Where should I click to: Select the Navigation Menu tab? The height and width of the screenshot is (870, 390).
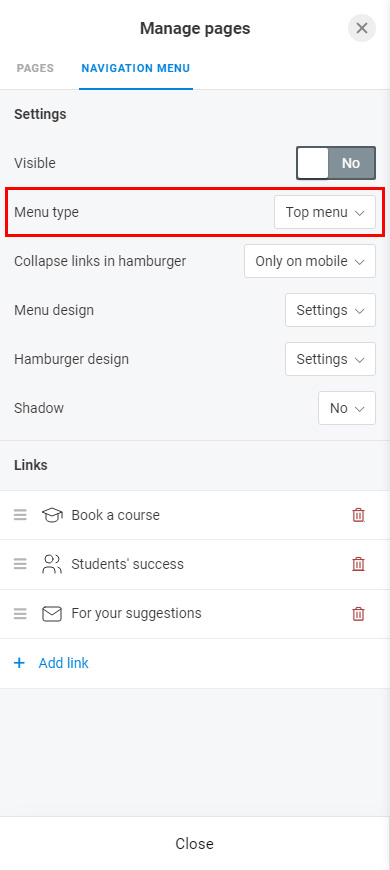[x=136, y=68]
